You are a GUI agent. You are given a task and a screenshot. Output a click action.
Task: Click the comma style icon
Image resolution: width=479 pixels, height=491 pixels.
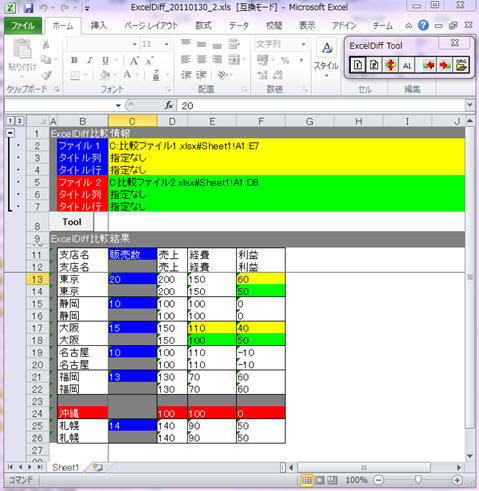[301, 60]
